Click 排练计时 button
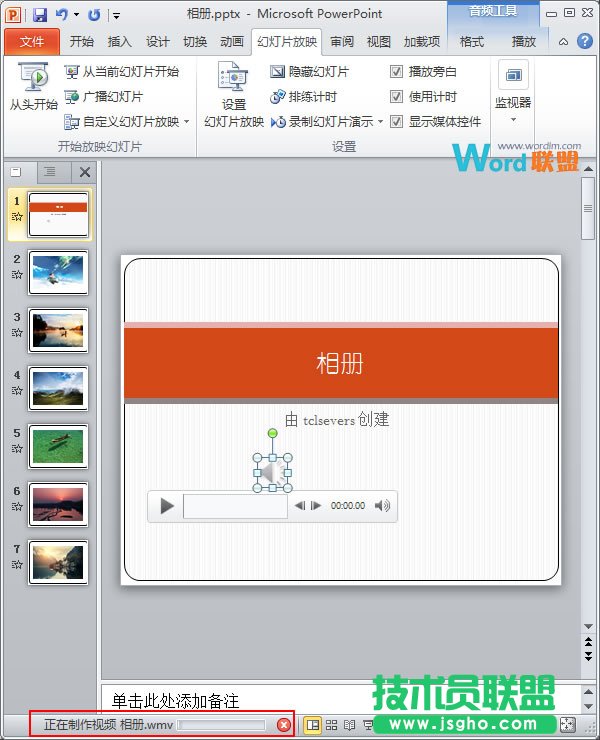Image resolution: width=600 pixels, height=740 pixels. coord(303,97)
